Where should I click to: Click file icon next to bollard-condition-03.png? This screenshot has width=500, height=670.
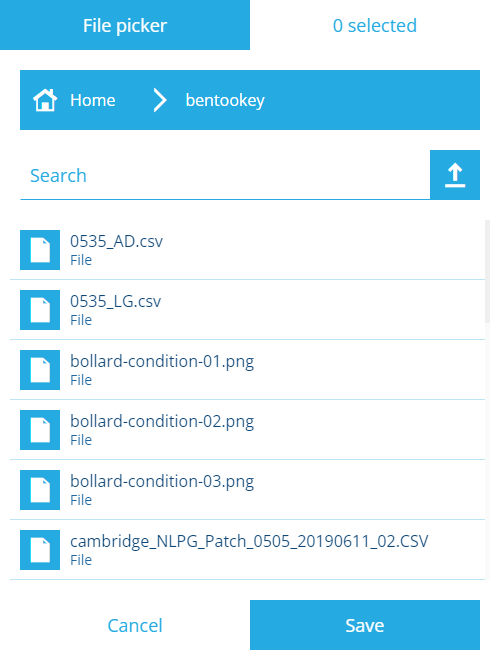(x=40, y=490)
